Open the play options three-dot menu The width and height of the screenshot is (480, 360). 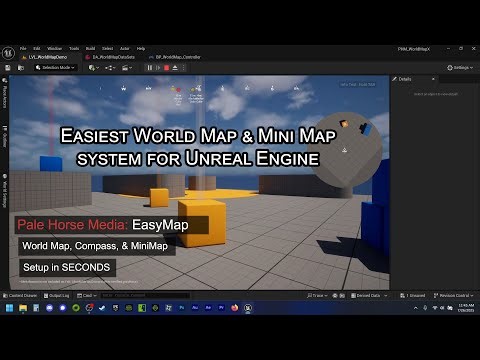pyautogui.click(x=183, y=68)
